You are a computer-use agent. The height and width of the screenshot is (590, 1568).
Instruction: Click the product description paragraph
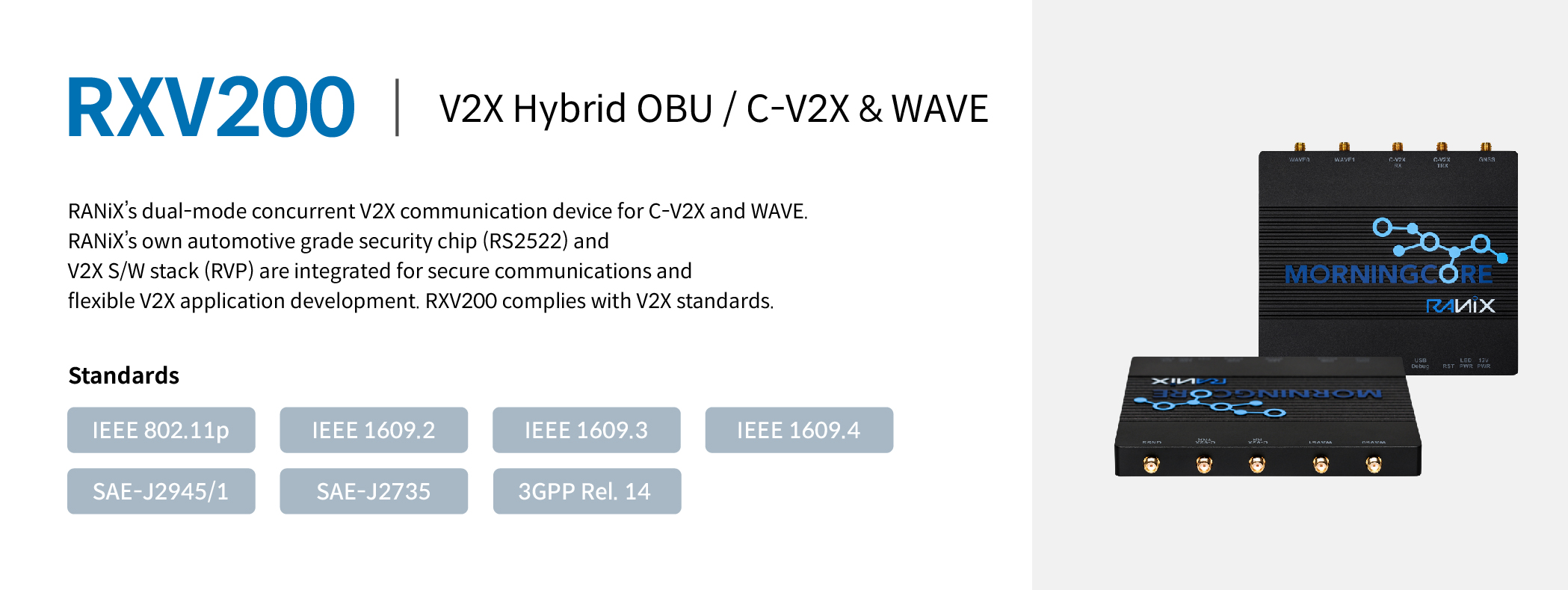click(x=438, y=256)
